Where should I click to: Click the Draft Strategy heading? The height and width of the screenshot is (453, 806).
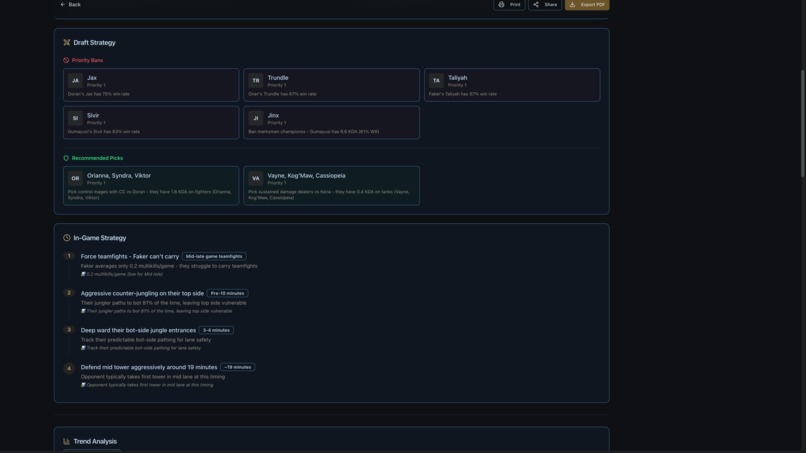[x=95, y=43]
